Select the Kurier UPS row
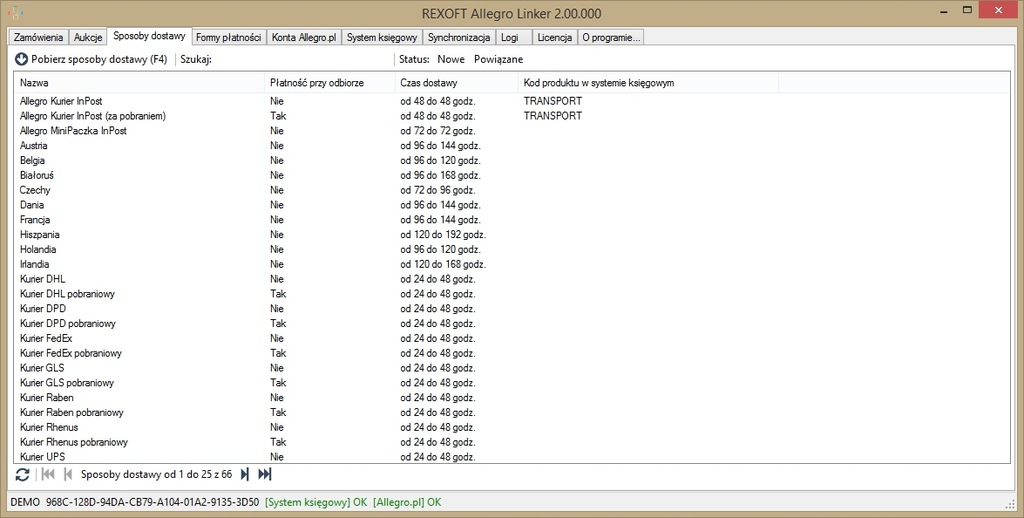The width and height of the screenshot is (1024, 518). pyautogui.click(x=512, y=457)
